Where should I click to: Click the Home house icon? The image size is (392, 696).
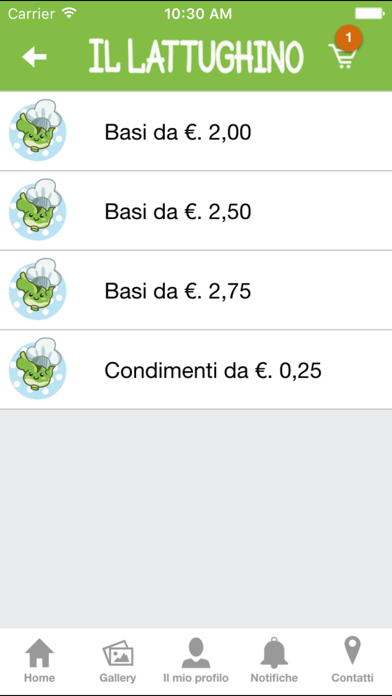click(x=40, y=653)
